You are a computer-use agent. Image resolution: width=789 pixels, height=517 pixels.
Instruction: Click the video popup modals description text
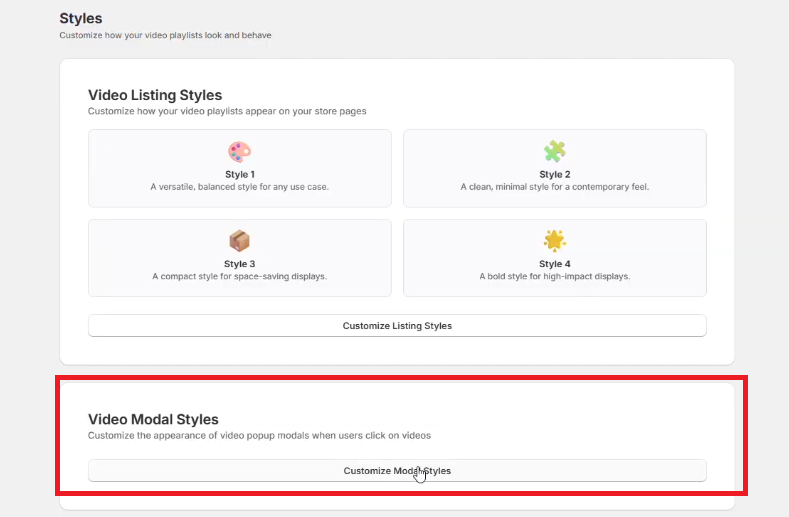click(259, 436)
